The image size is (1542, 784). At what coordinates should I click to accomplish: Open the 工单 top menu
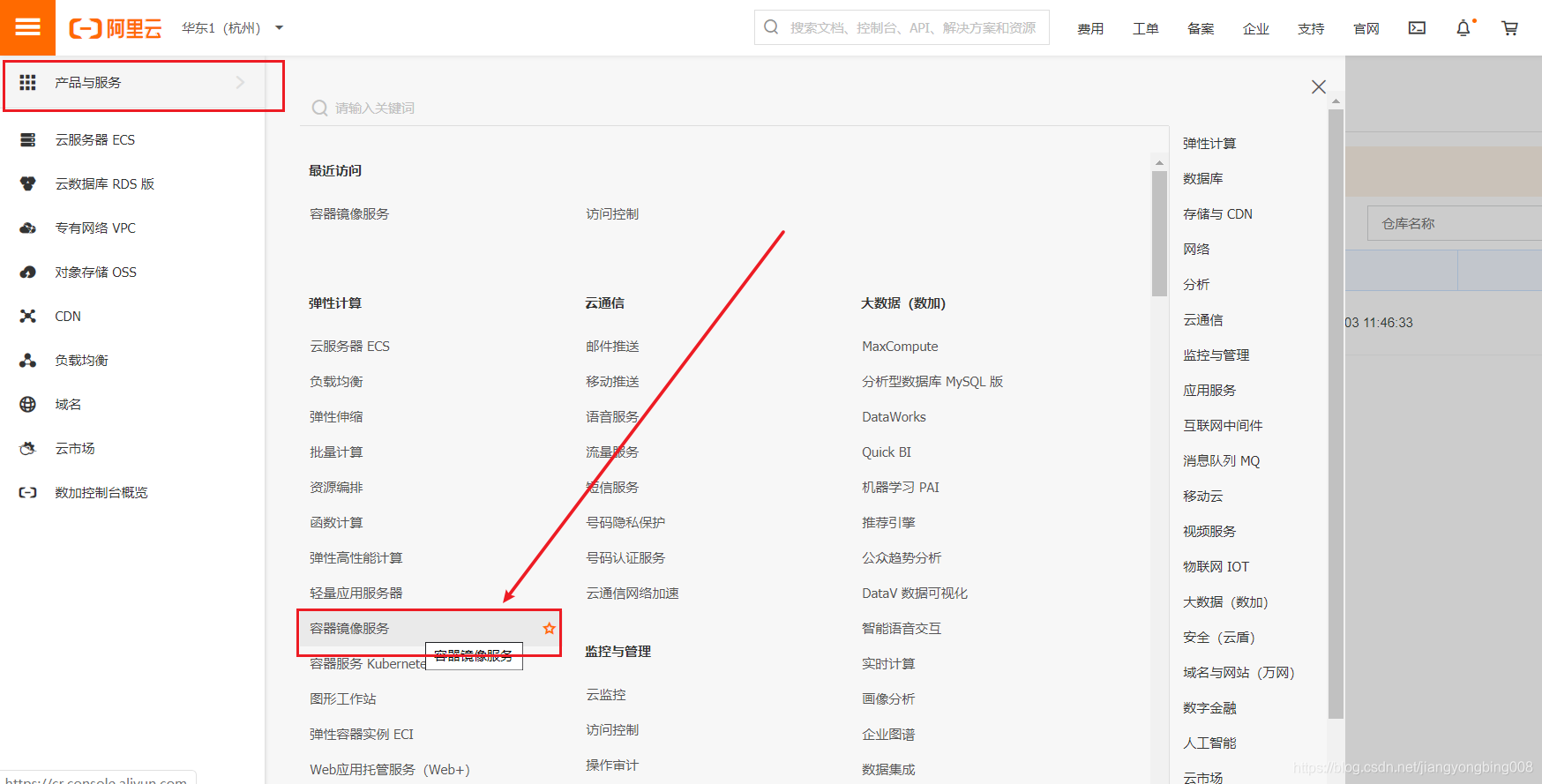click(1145, 28)
